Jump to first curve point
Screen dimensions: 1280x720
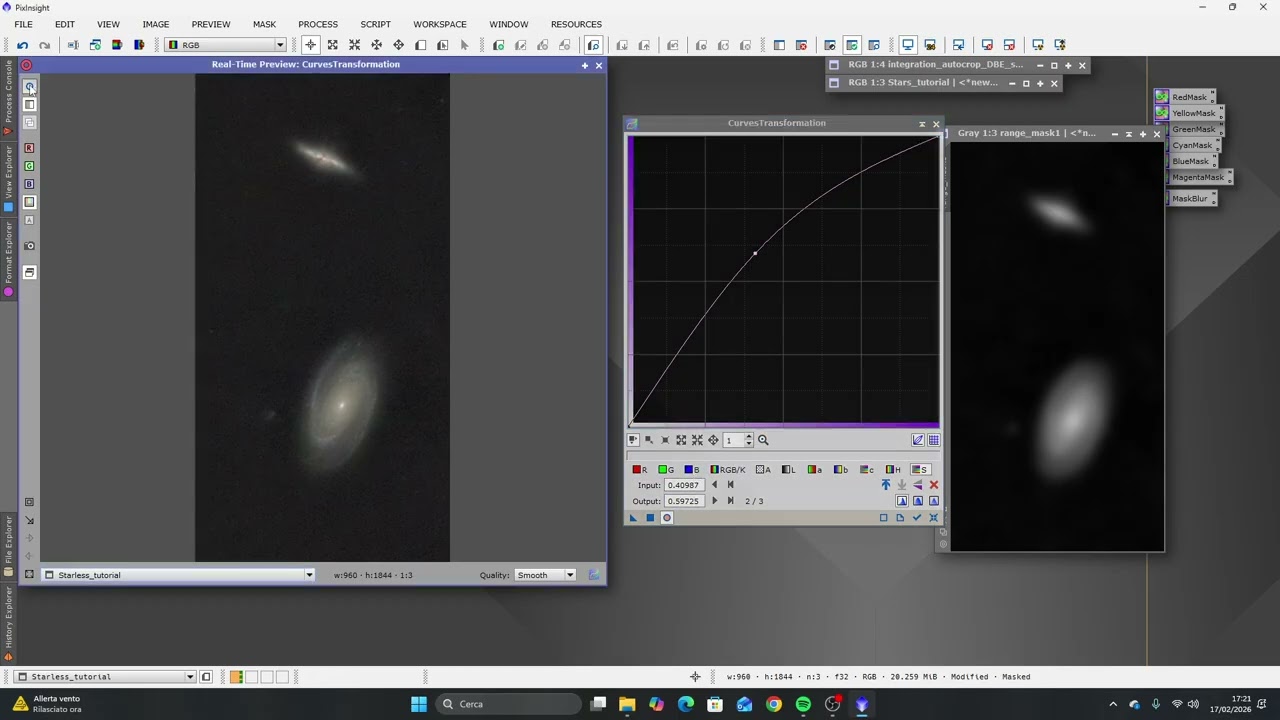(730, 485)
